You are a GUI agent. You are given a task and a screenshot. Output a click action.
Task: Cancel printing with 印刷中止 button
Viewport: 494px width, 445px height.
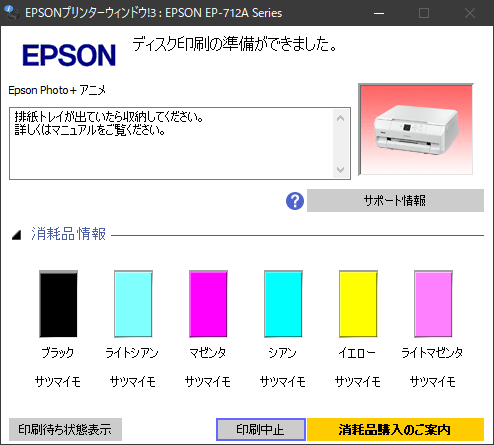pos(261,429)
